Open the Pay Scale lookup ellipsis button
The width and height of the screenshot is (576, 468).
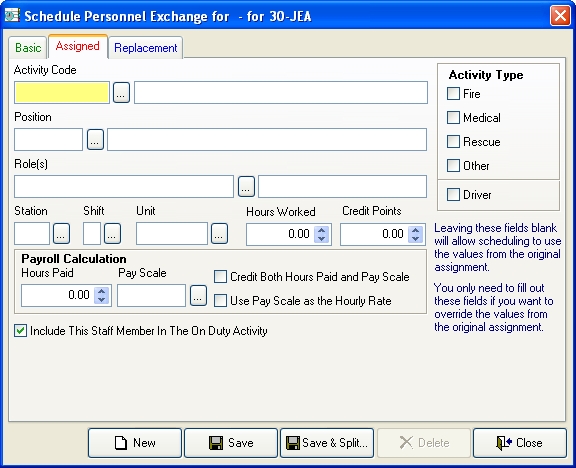coord(198,295)
